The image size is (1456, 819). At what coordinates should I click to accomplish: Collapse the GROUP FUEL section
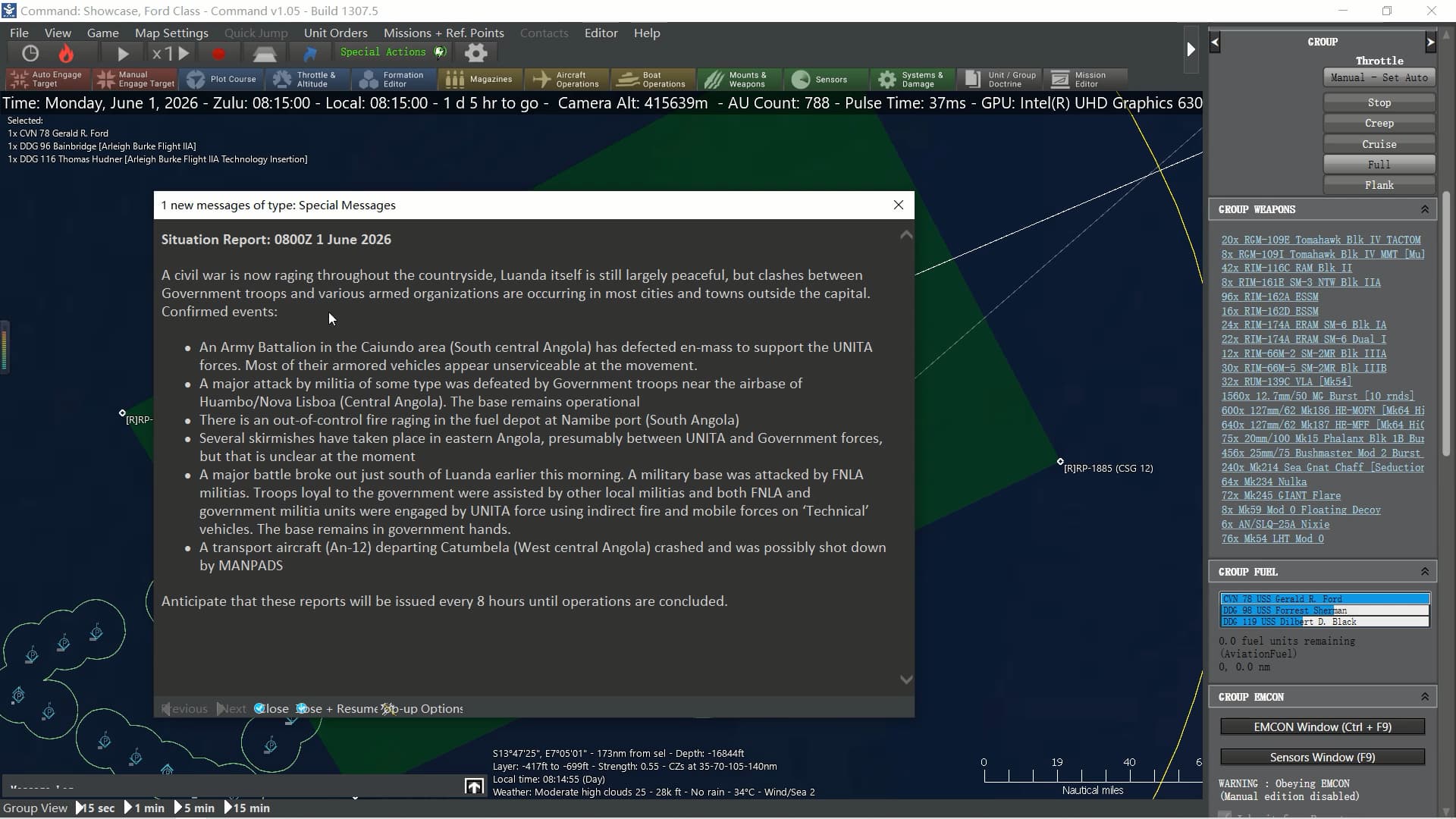[1425, 572]
